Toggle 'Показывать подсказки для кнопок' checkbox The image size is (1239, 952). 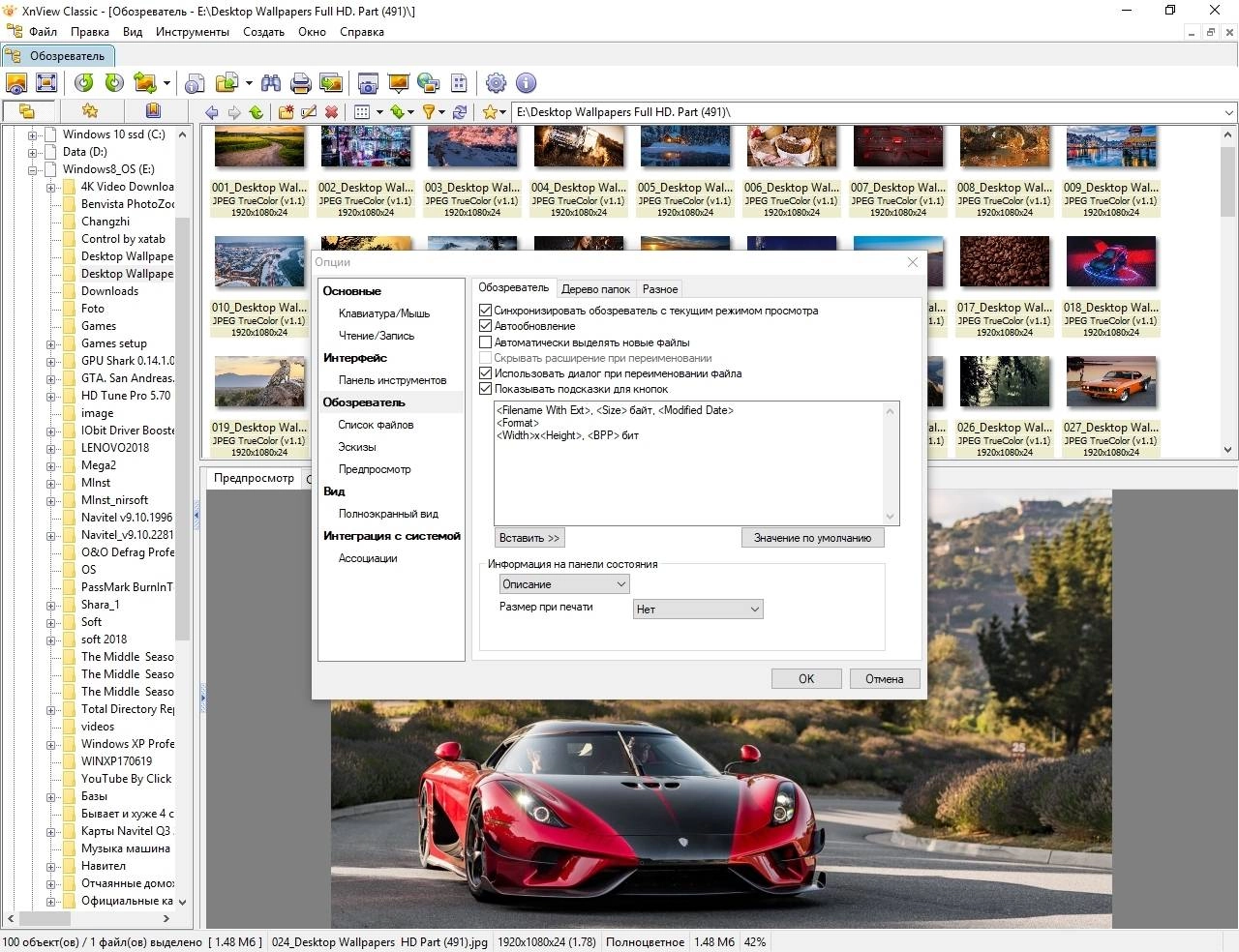tap(486, 388)
